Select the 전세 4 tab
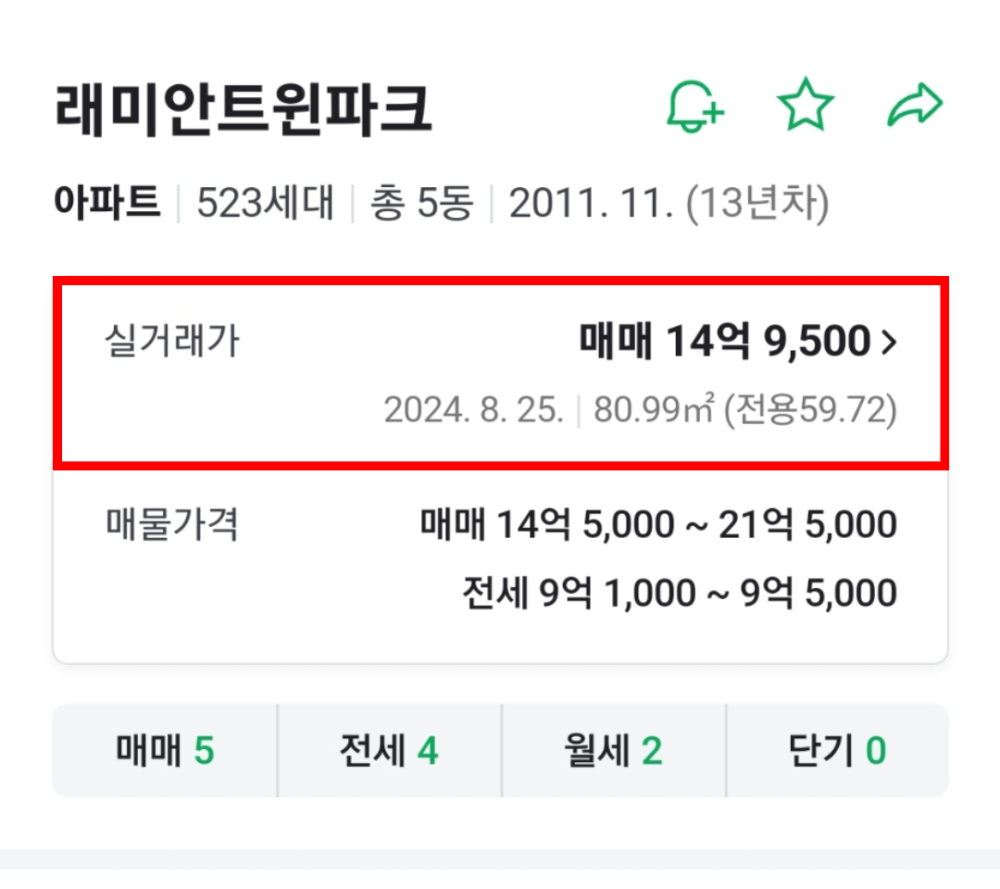The height and width of the screenshot is (889, 1000). pyautogui.click(x=389, y=750)
